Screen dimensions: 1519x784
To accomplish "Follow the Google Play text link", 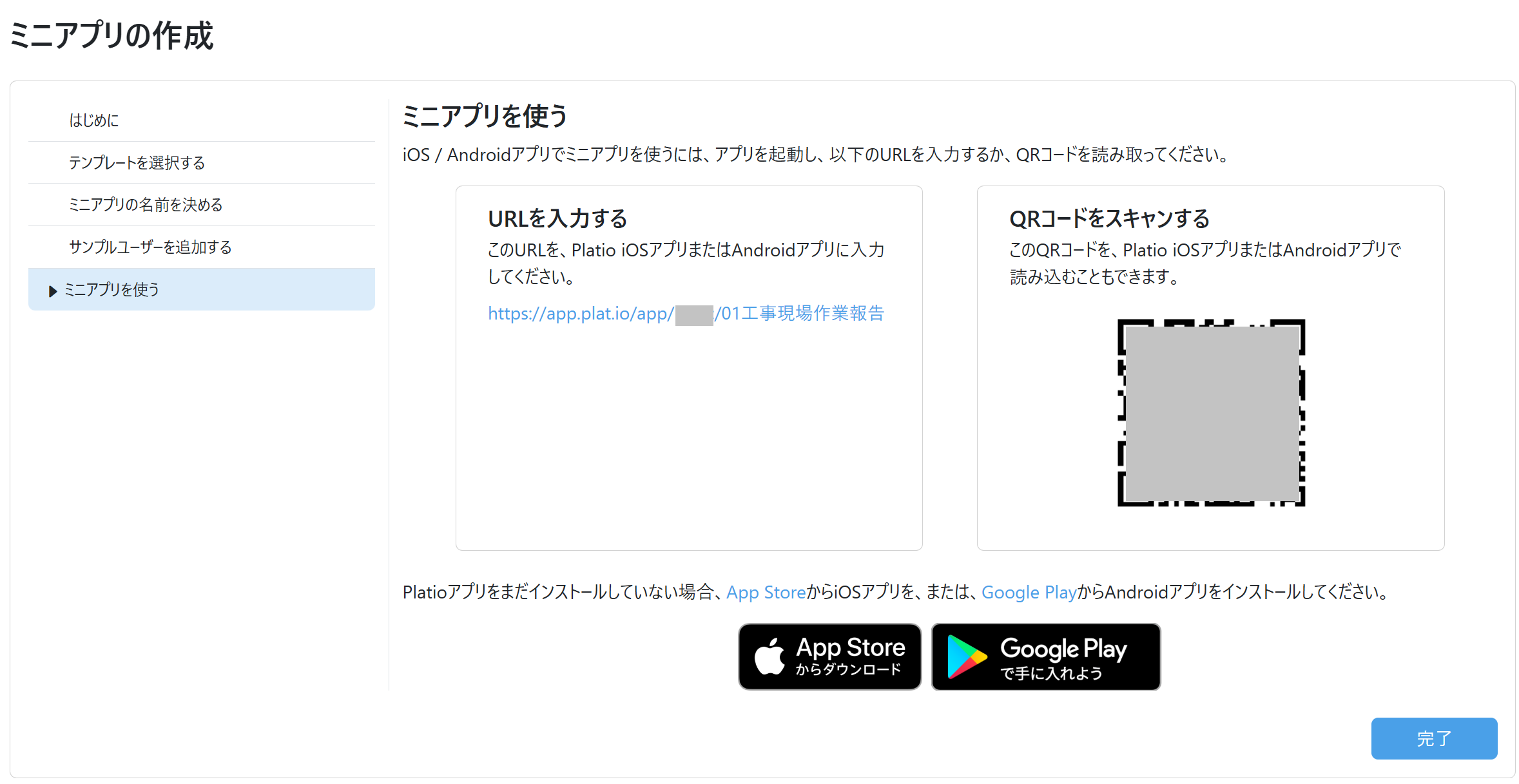I will [x=1029, y=592].
